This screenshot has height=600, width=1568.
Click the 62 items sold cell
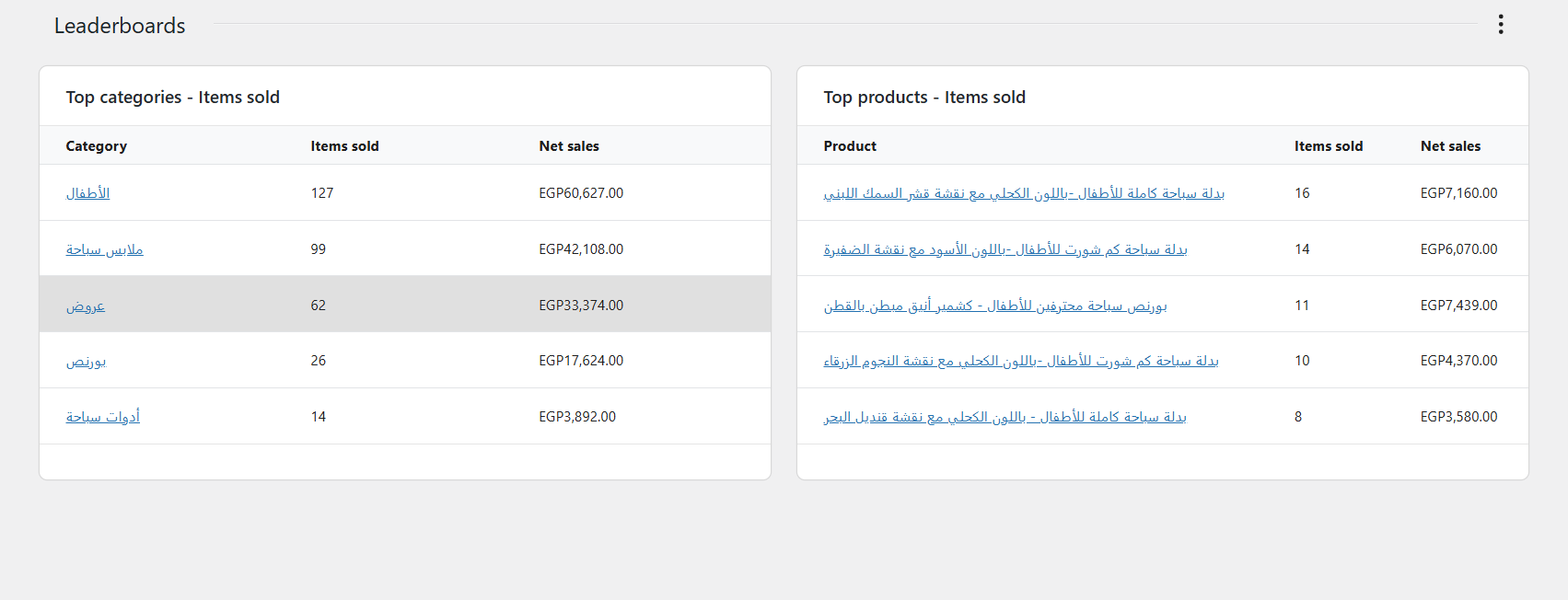tap(319, 306)
